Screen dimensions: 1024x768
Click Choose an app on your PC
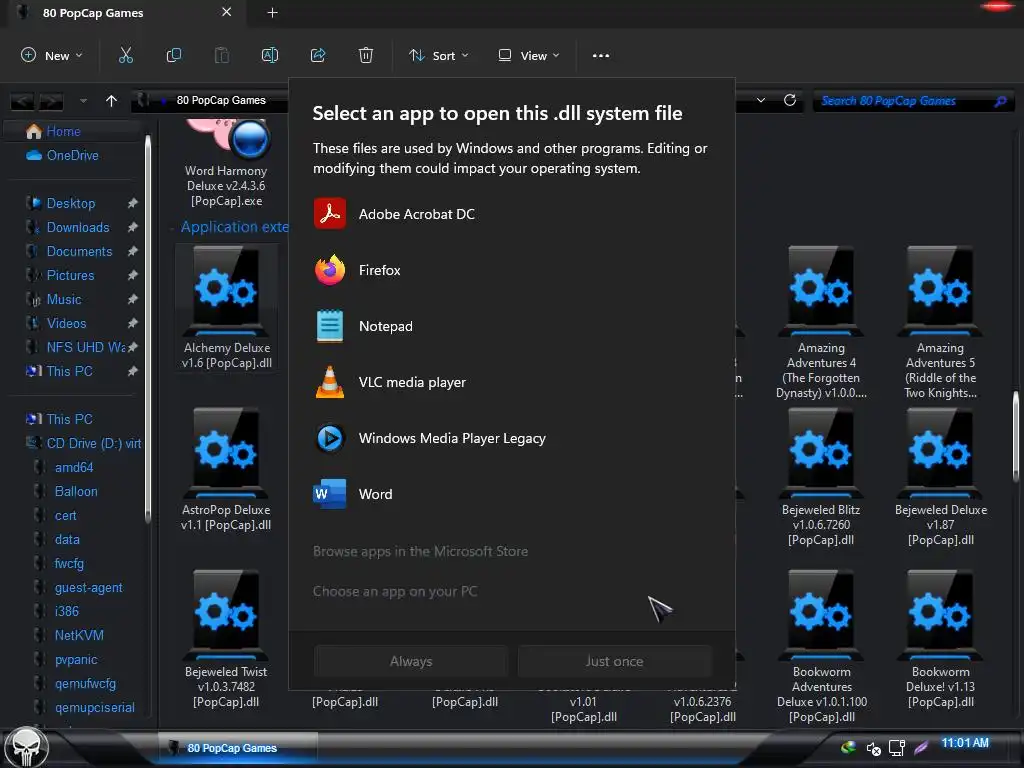[x=395, y=591]
